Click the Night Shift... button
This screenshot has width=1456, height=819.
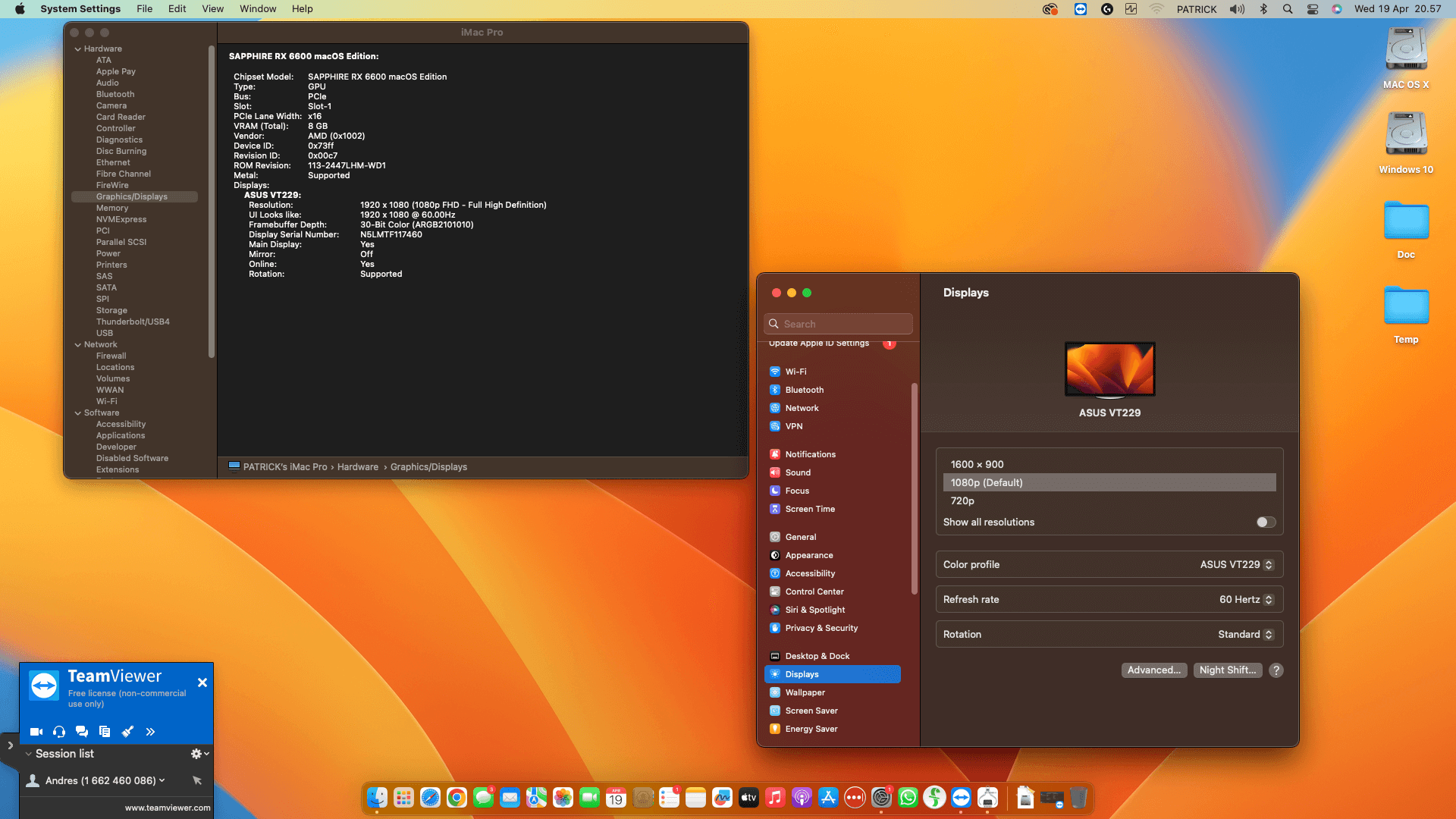coord(1227,670)
